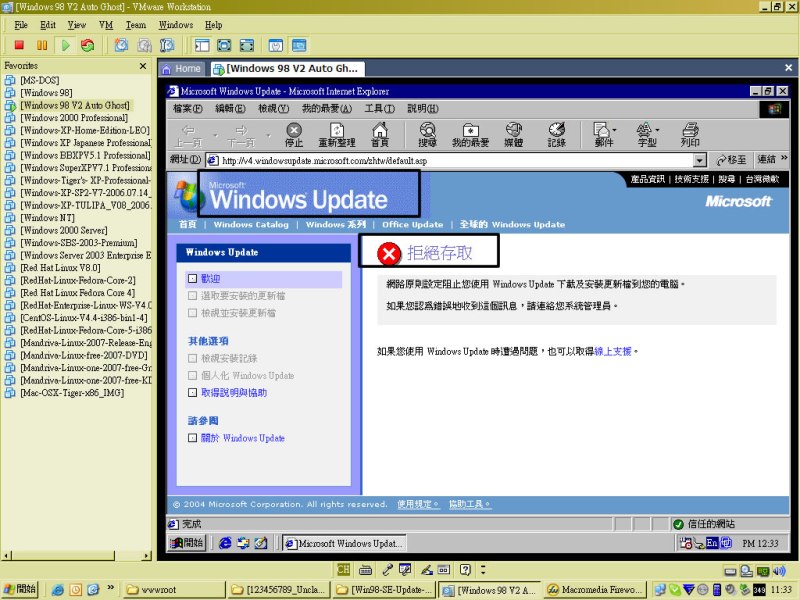Image resolution: width=800 pixels, height=600 pixels.
Task: Select [Windows 2000 Professional] in Favorites
Action: pos(74,118)
